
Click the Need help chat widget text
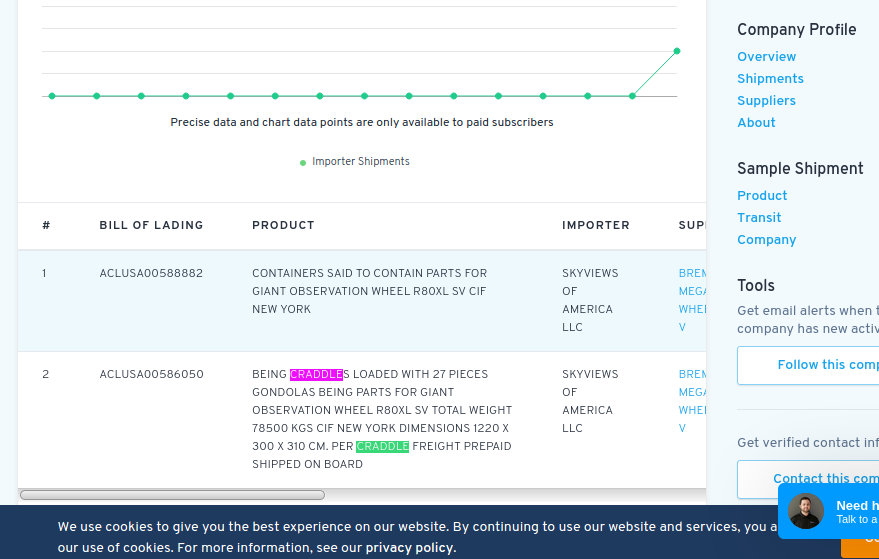pyautogui.click(x=857, y=512)
